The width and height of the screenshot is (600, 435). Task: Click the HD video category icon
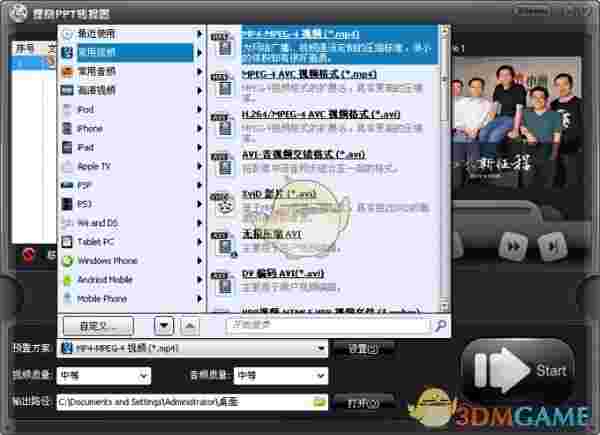point(67,91)
